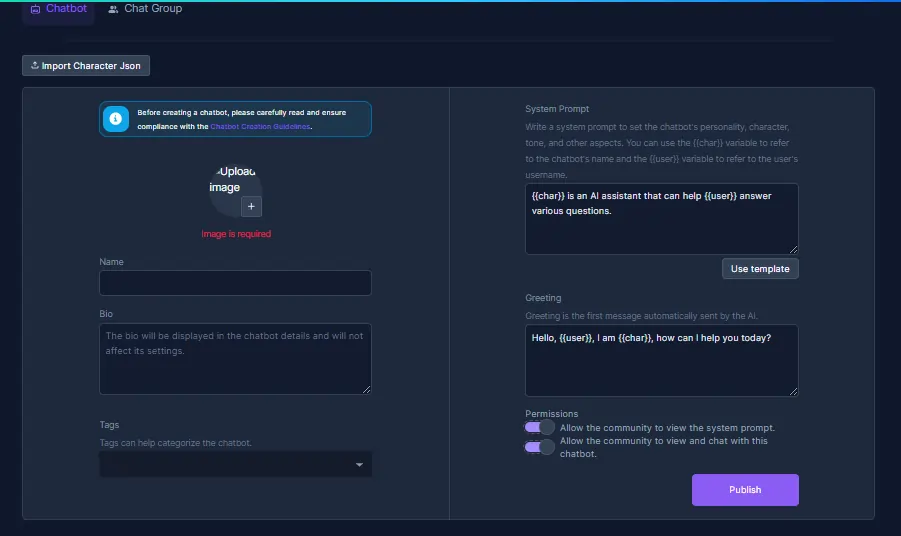Click the 'Image is required' error text

pyautogui.click(x=236, y=234)
